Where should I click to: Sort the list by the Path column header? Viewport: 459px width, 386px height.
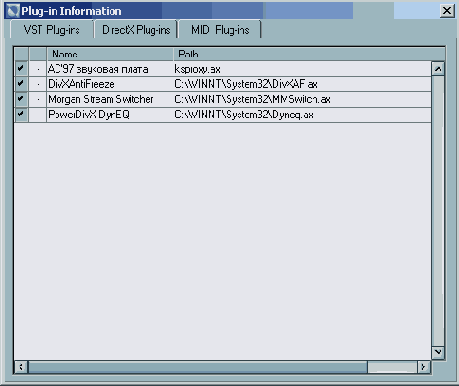click(x=309, y=54)
